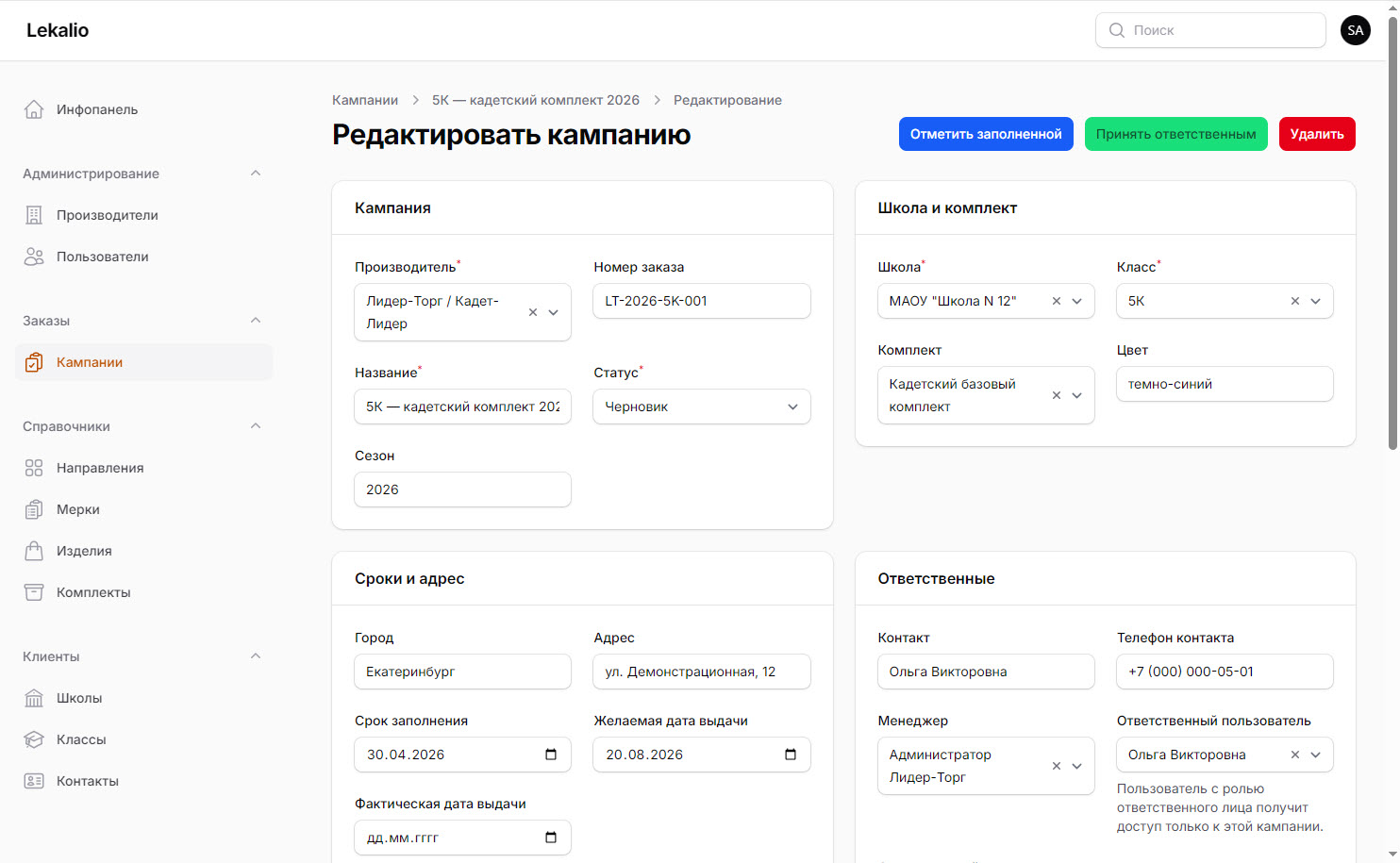Clear the Комплект selection with X

pyautogui.click(x=1057, y=395)
